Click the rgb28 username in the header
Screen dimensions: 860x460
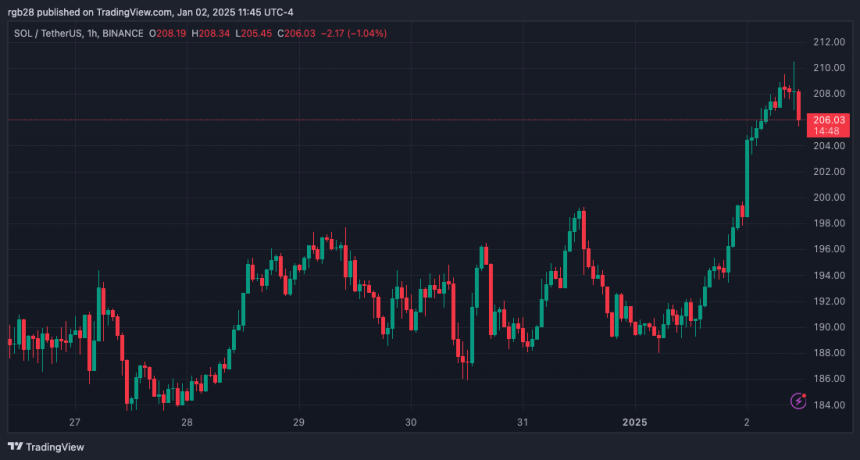pyautogui.click(x=21, y=12)
